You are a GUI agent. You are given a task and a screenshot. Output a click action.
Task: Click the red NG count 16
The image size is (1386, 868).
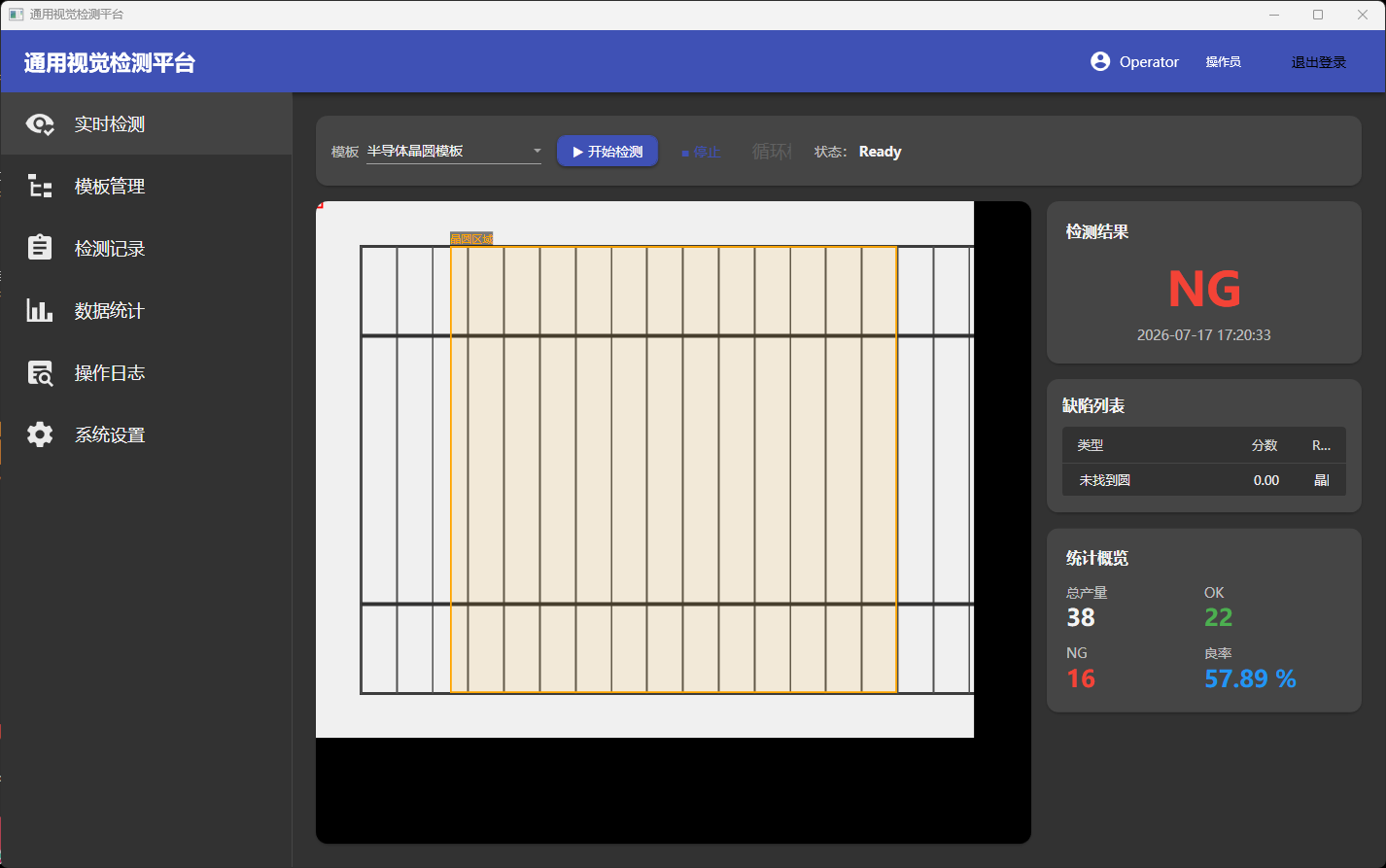pos(1081,678)
